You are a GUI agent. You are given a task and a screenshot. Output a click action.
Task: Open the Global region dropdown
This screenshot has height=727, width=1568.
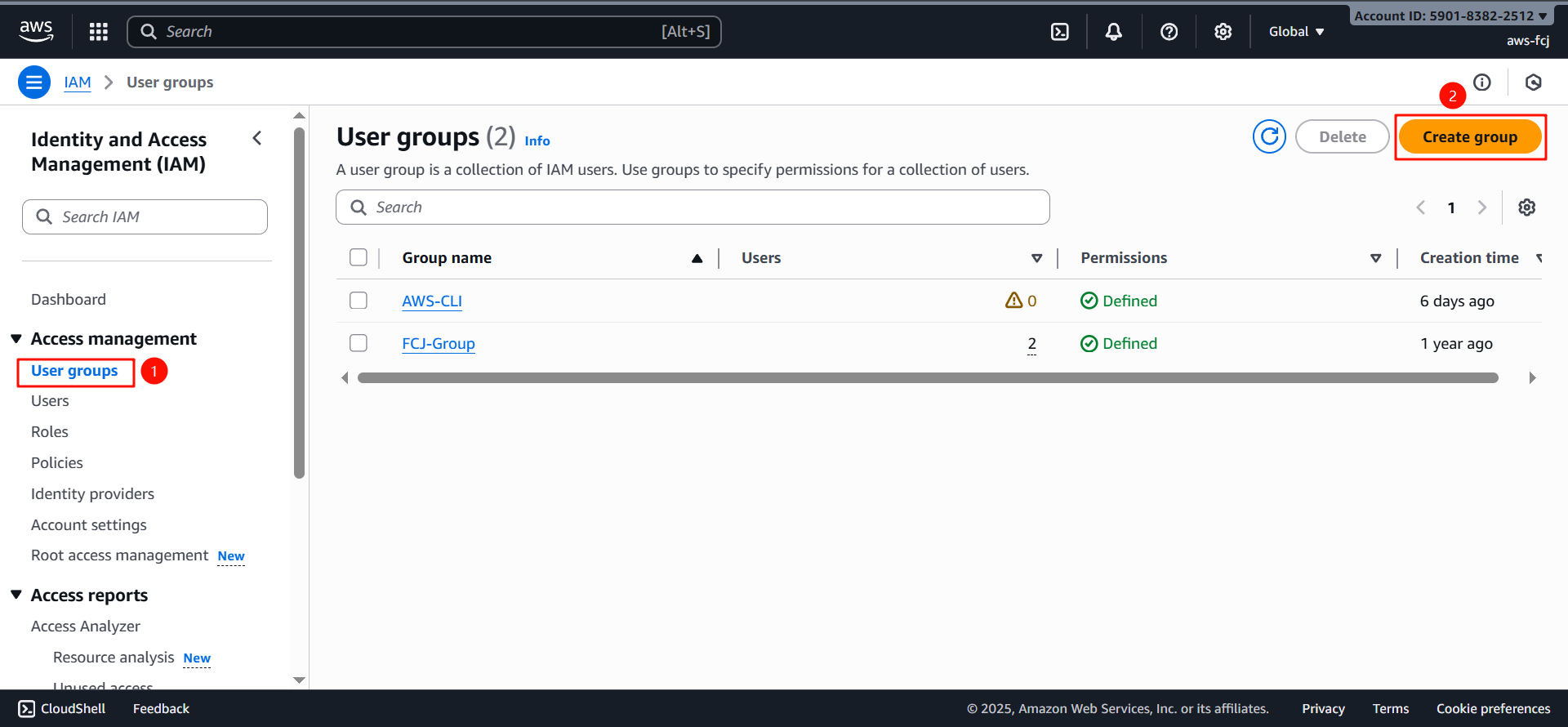tap(1296, 31)
